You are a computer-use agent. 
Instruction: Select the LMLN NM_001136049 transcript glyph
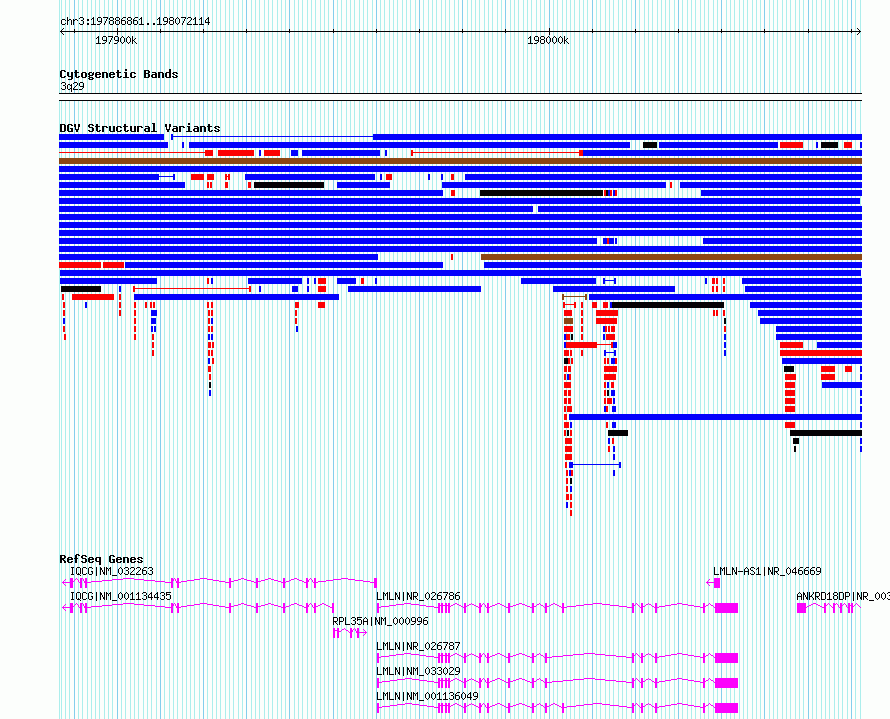557,708
